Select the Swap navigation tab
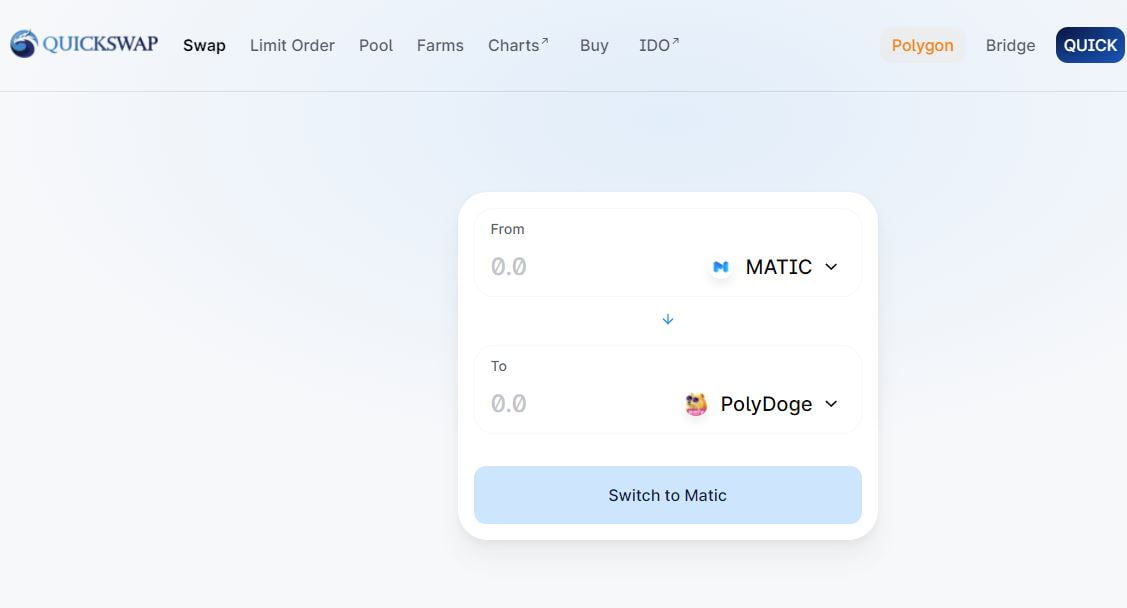The image size is (1127, 608). pos(204,46)
